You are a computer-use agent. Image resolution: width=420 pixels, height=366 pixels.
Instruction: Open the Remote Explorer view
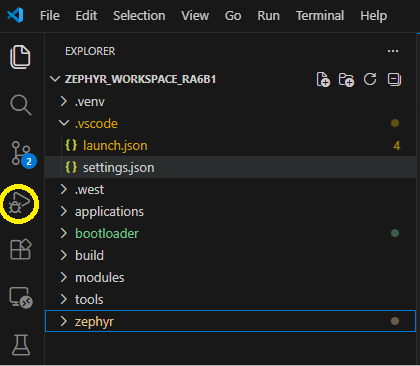click(x=21, y=297)
